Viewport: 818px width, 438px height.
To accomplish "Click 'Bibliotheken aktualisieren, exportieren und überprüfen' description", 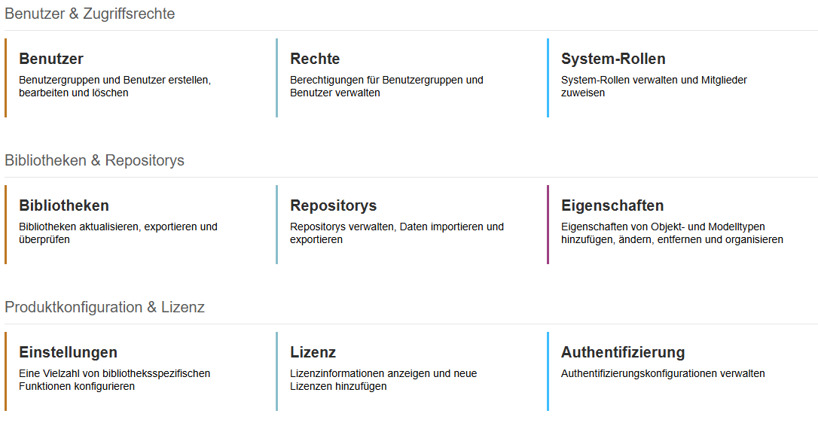I will [x=117, y=233].
